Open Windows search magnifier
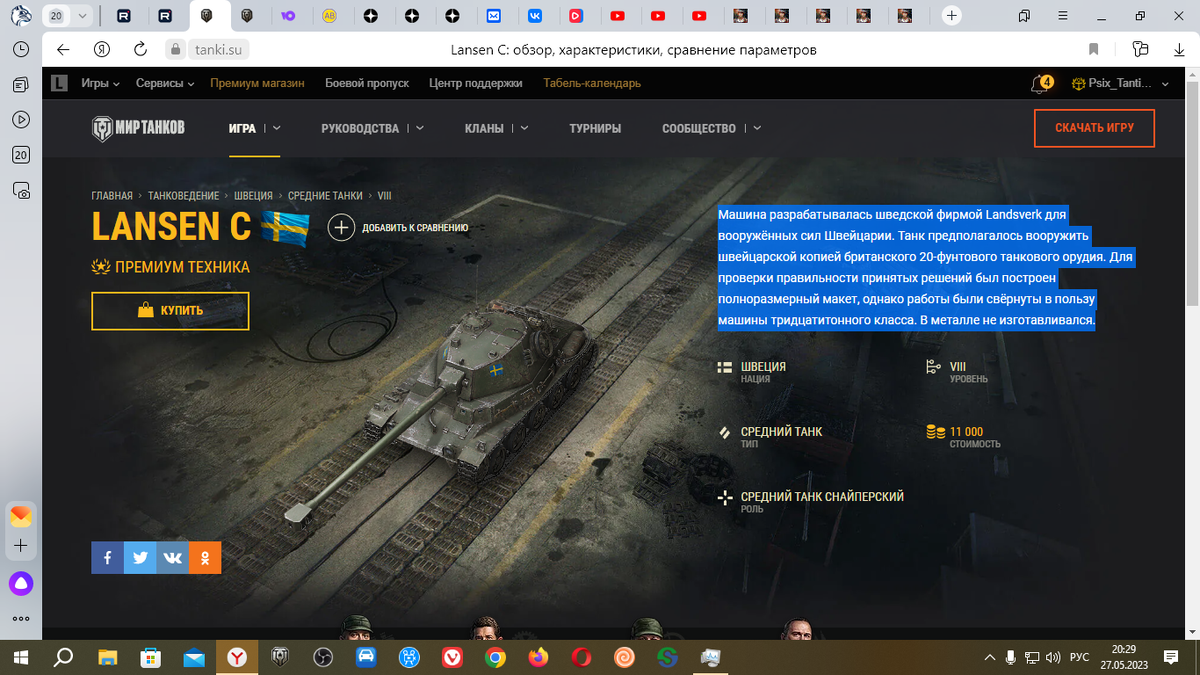 click(63, 657)
